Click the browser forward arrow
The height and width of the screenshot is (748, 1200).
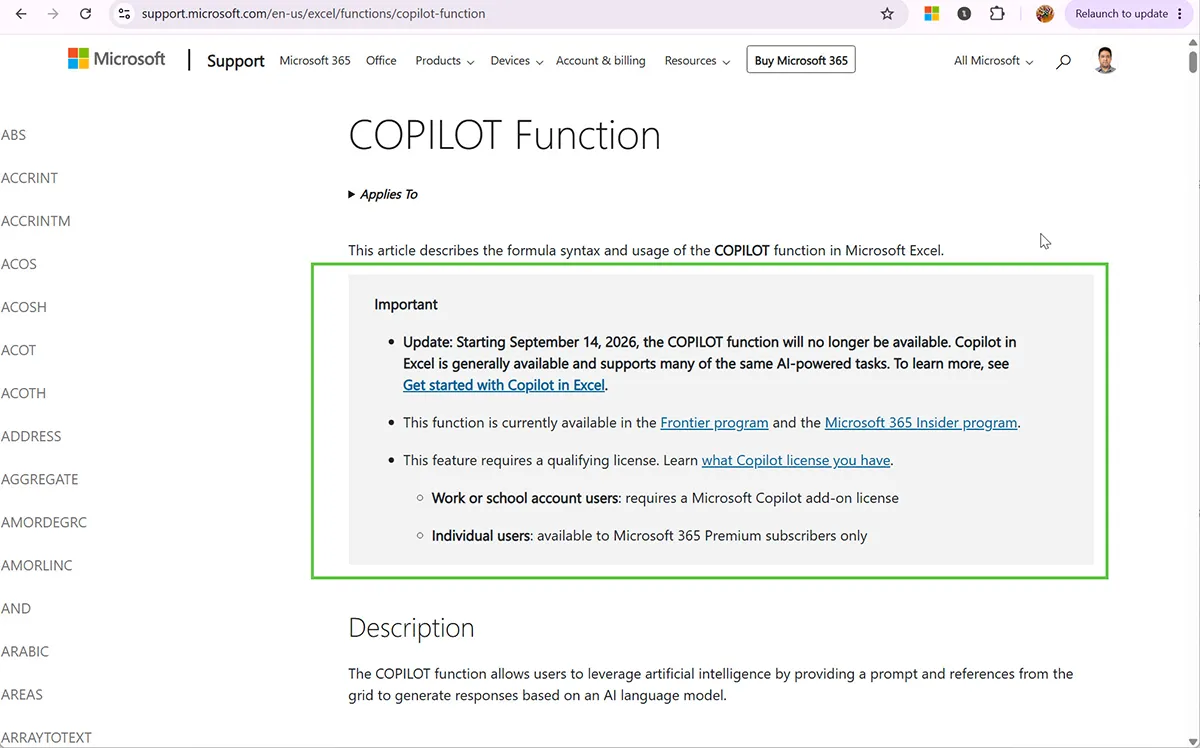coord(53,14)
